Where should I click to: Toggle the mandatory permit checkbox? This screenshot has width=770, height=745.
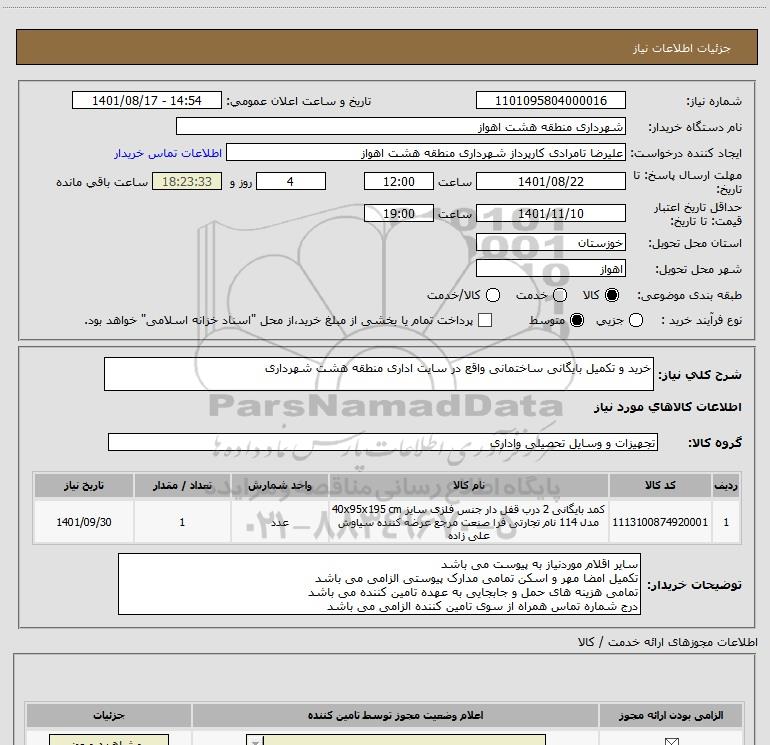tap(671, 741)
